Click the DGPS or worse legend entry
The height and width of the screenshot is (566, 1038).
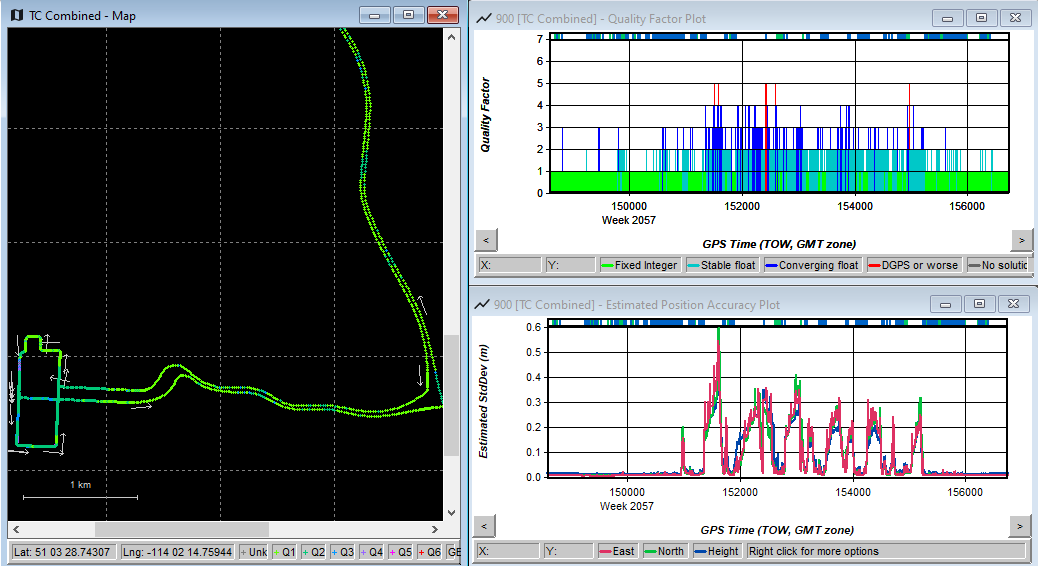point(914,265)
